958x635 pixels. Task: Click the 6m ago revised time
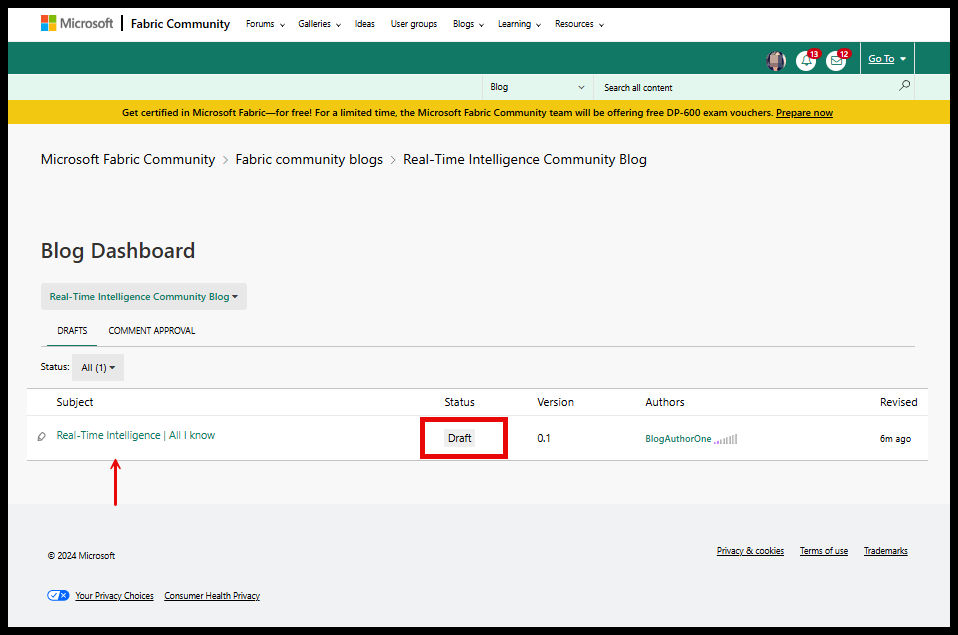[895, 439]
